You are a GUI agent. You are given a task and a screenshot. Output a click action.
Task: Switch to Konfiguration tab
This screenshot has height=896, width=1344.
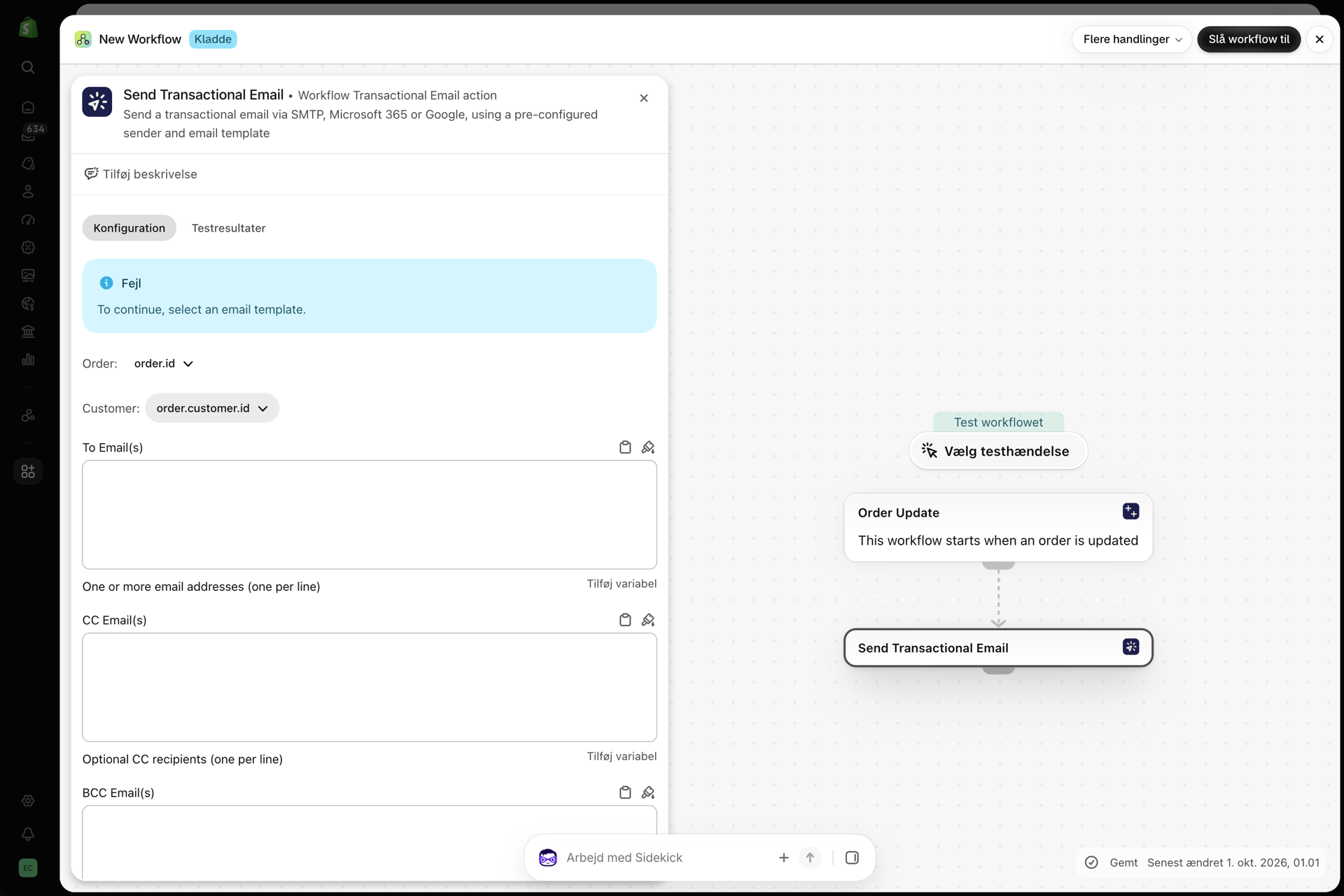point(129,228)
